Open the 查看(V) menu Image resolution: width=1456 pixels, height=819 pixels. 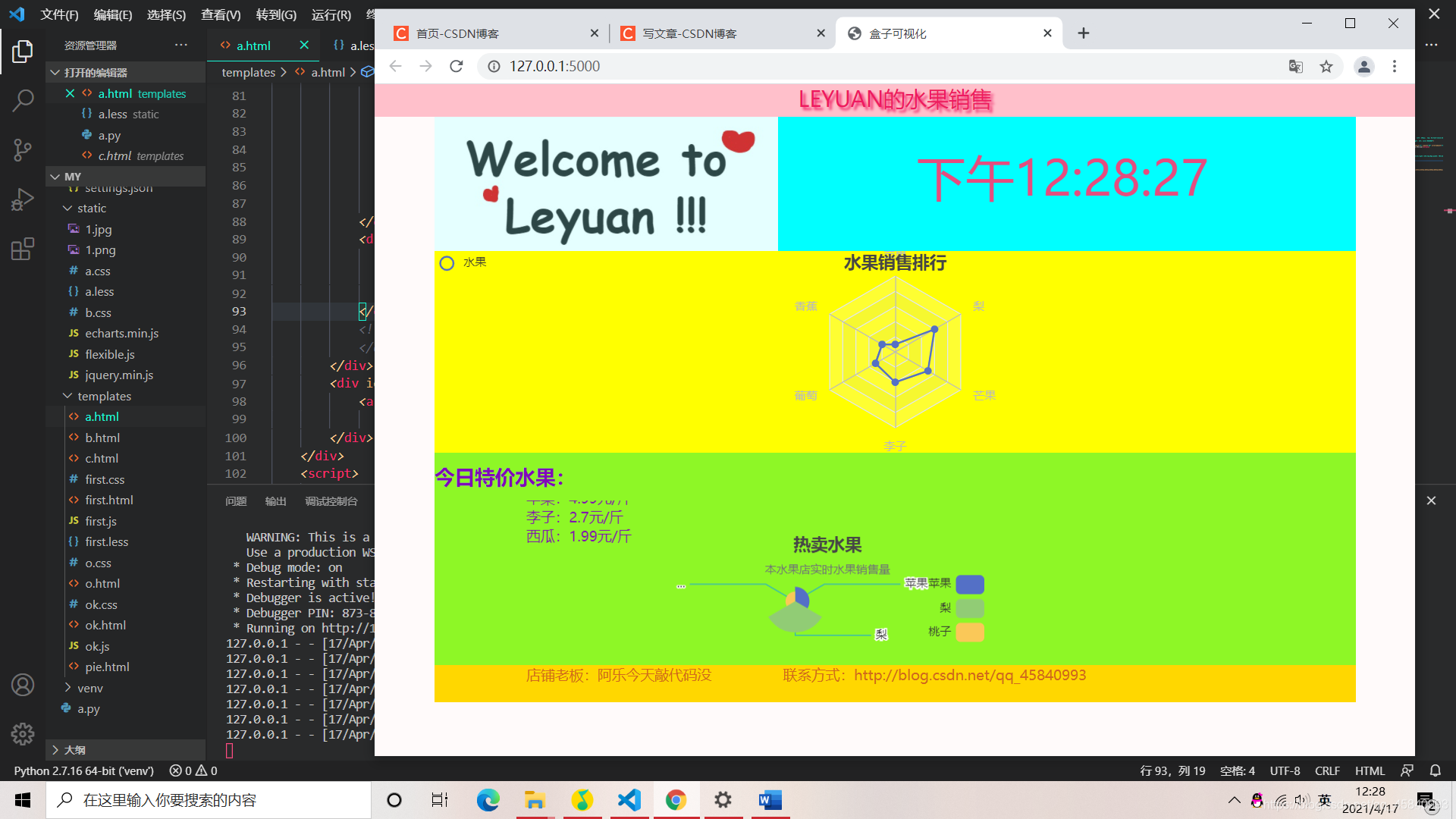220,14
